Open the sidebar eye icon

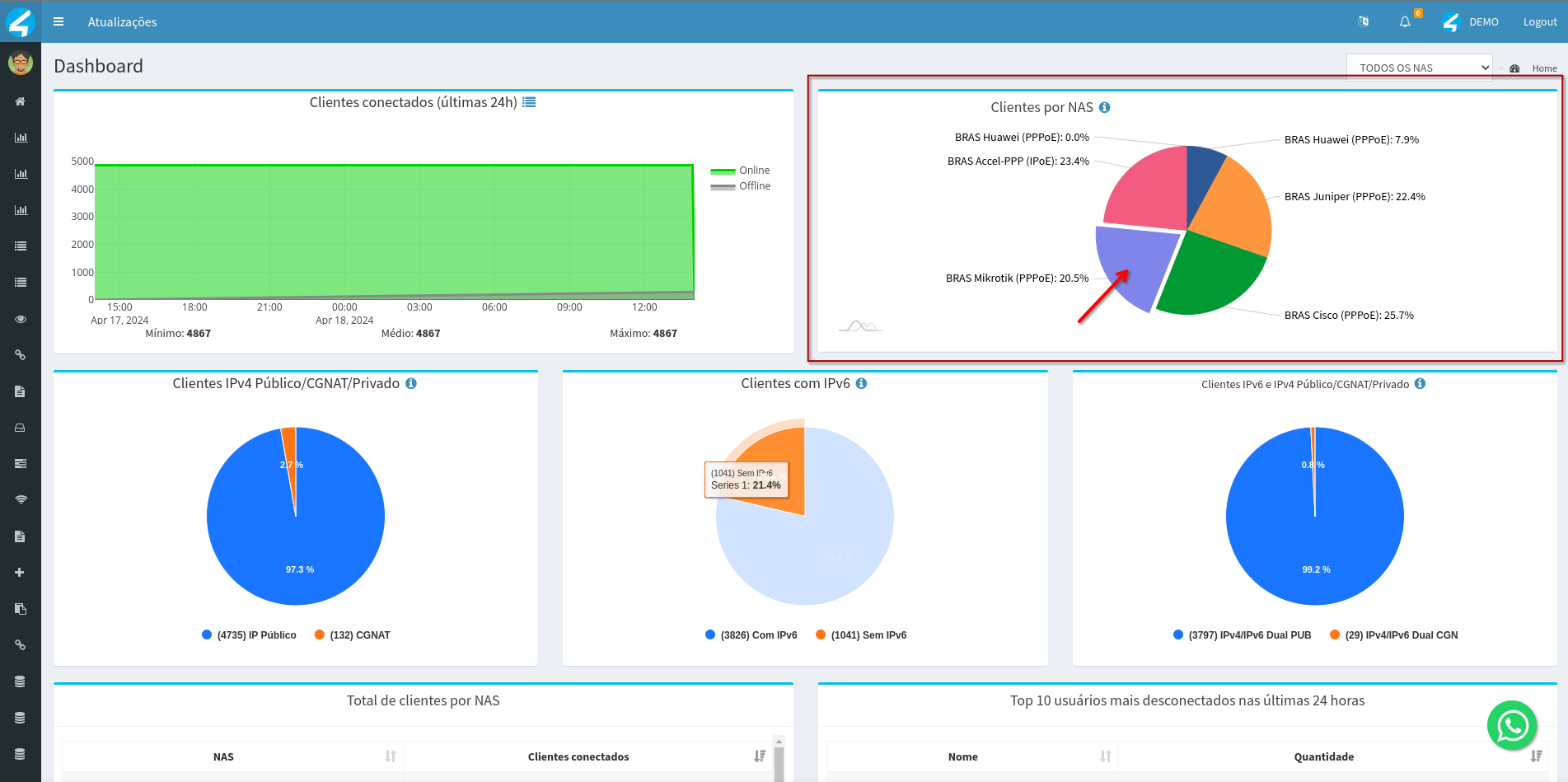tap(21, 319)
